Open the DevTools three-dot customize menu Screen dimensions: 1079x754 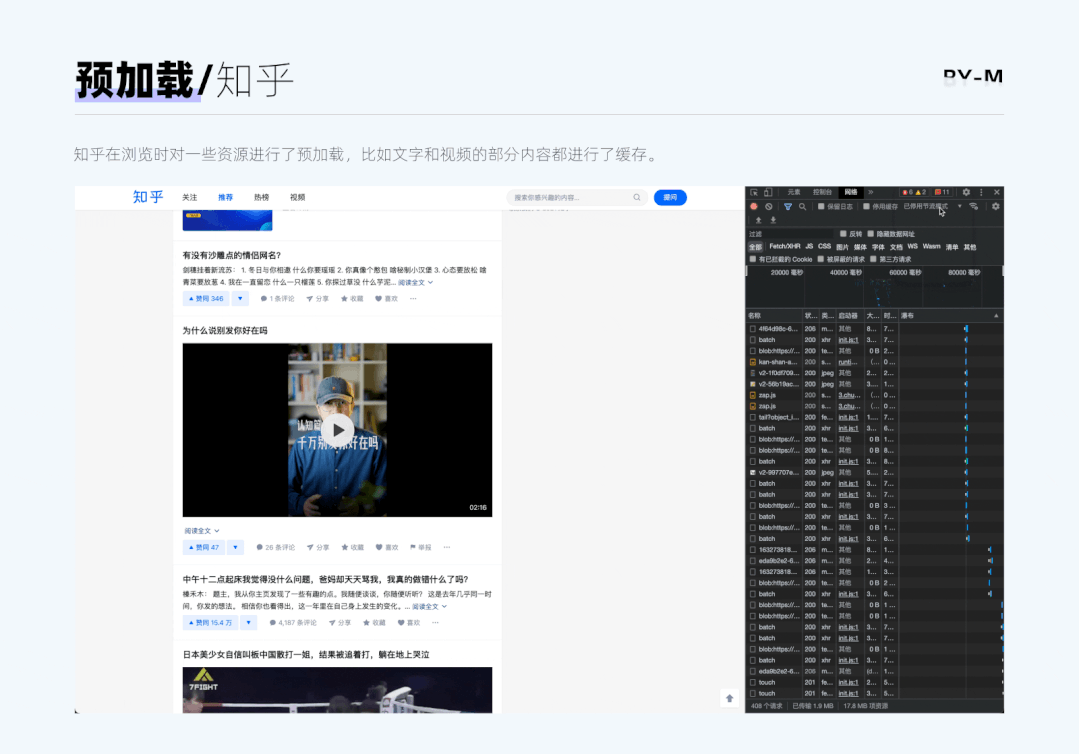pyautogui.click(x=981, y=193)
